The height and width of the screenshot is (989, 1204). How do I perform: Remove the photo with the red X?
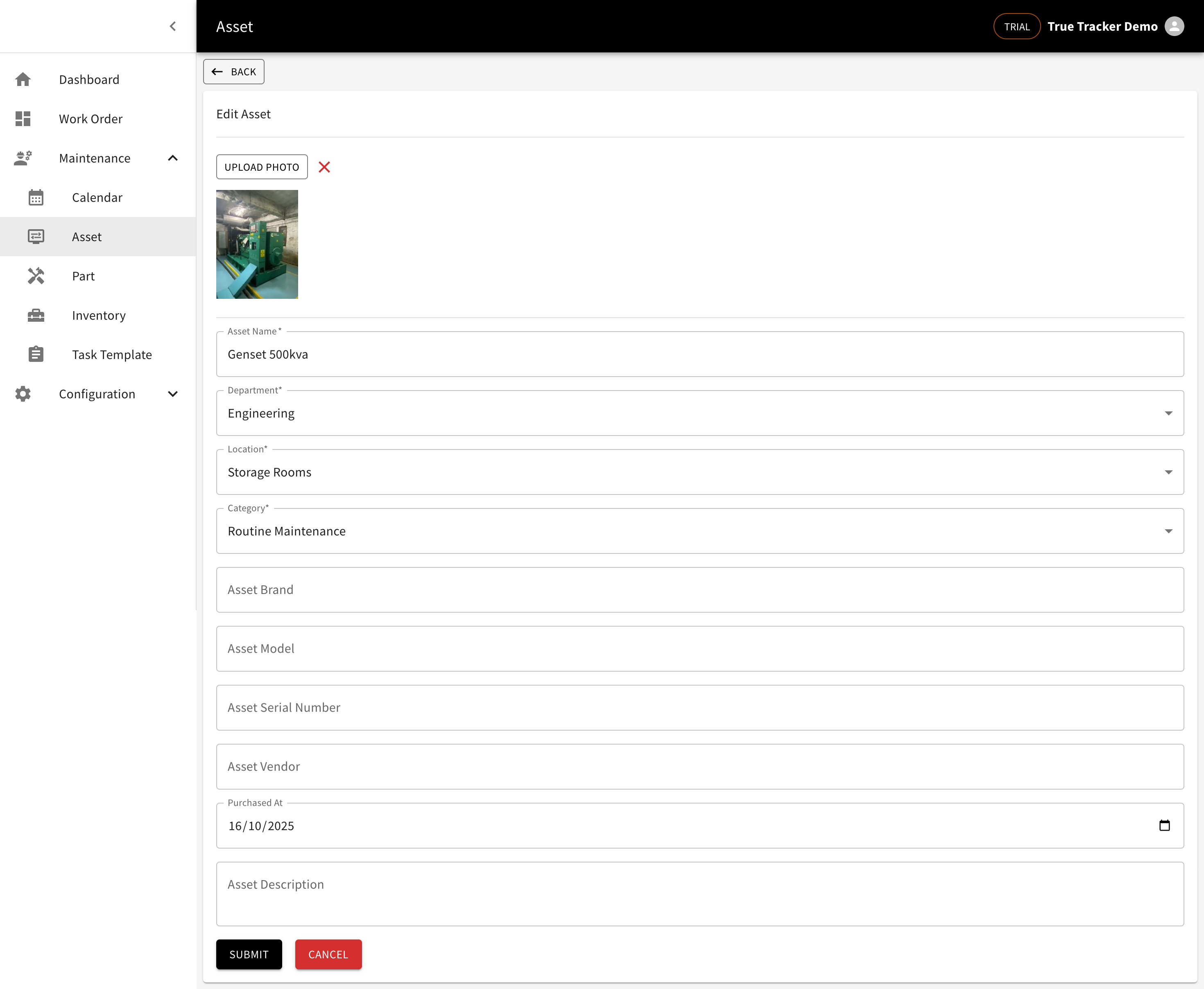(x=324, y=167)
